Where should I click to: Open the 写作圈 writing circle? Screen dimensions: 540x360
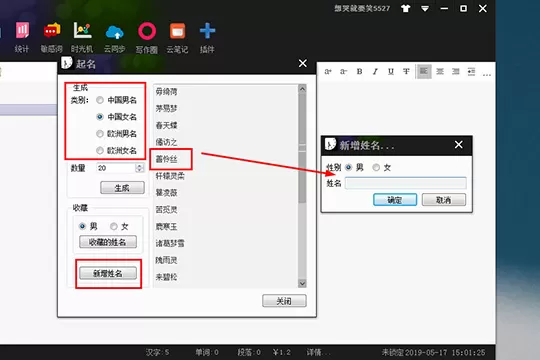[147, 37]
